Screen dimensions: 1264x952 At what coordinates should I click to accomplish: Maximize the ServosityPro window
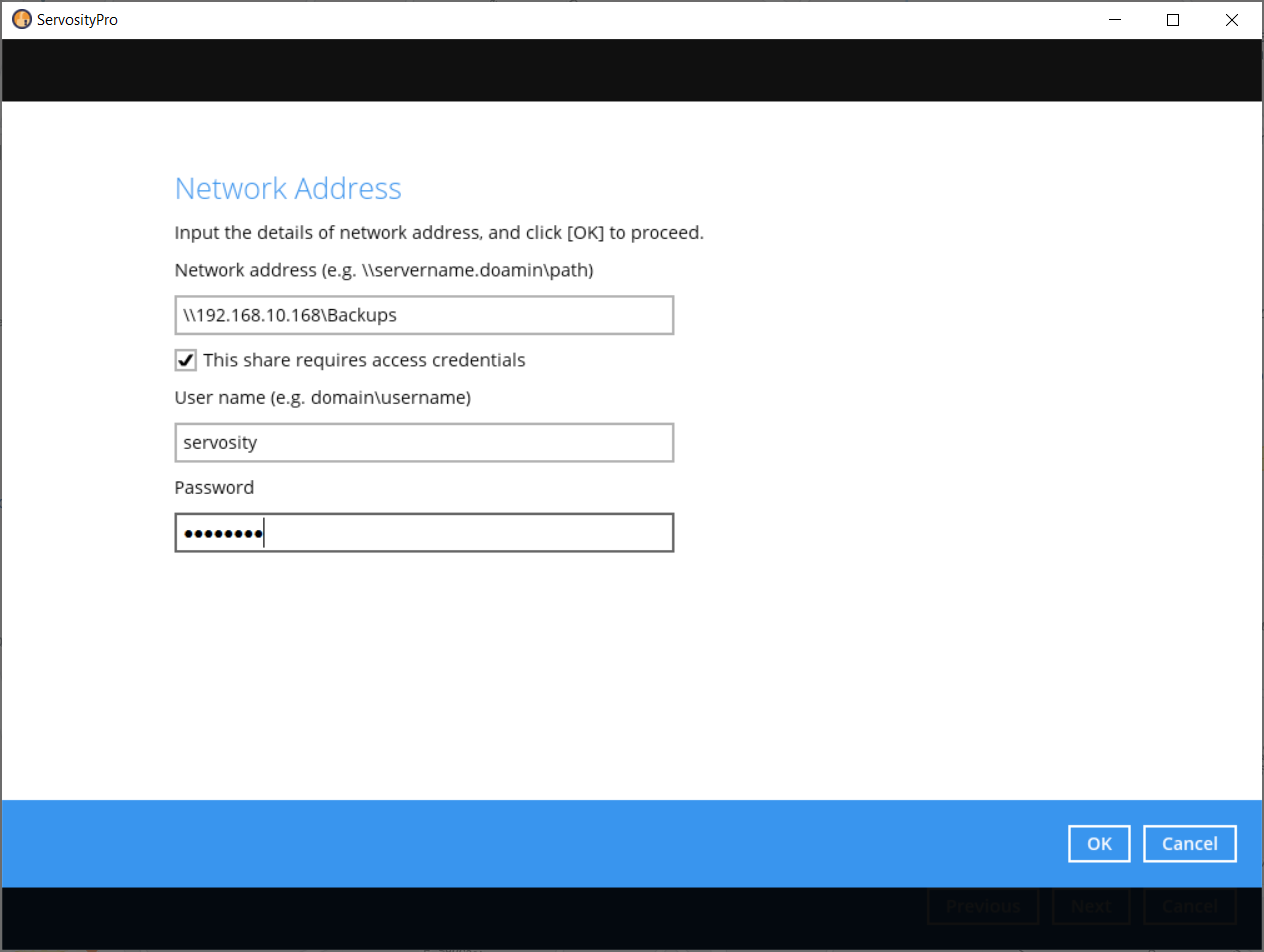[1172, 19]
